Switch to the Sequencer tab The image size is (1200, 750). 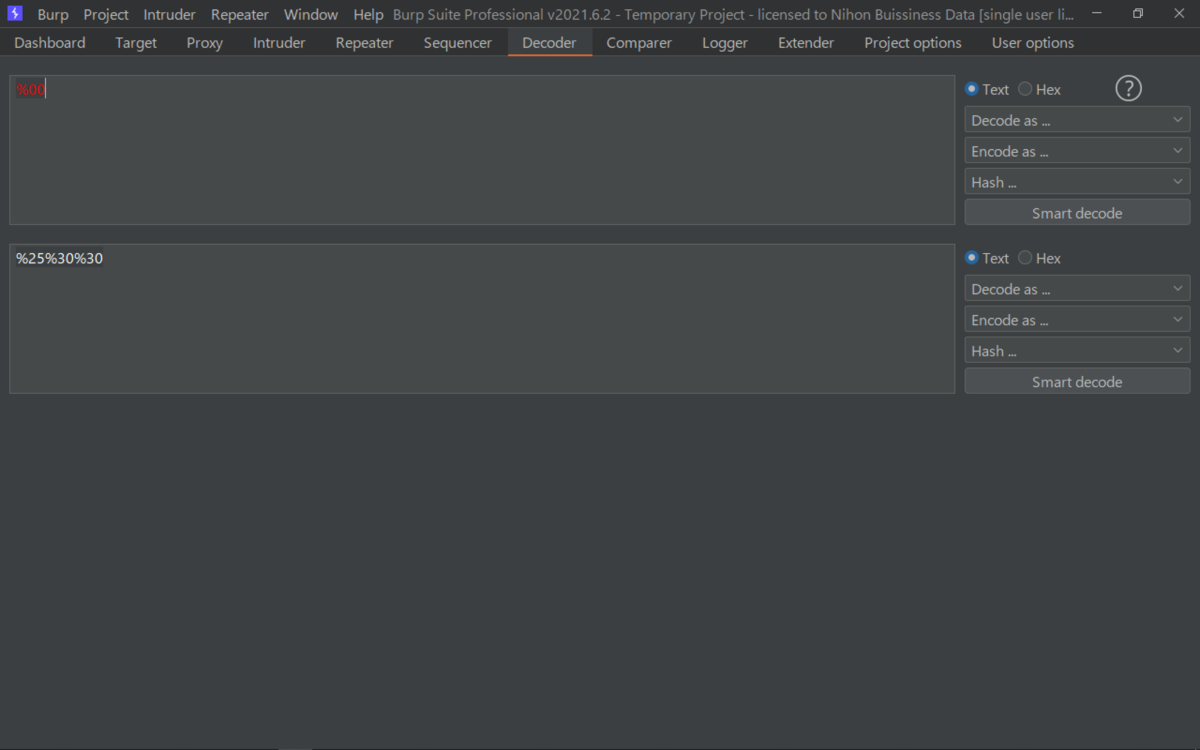pos(458,43)
